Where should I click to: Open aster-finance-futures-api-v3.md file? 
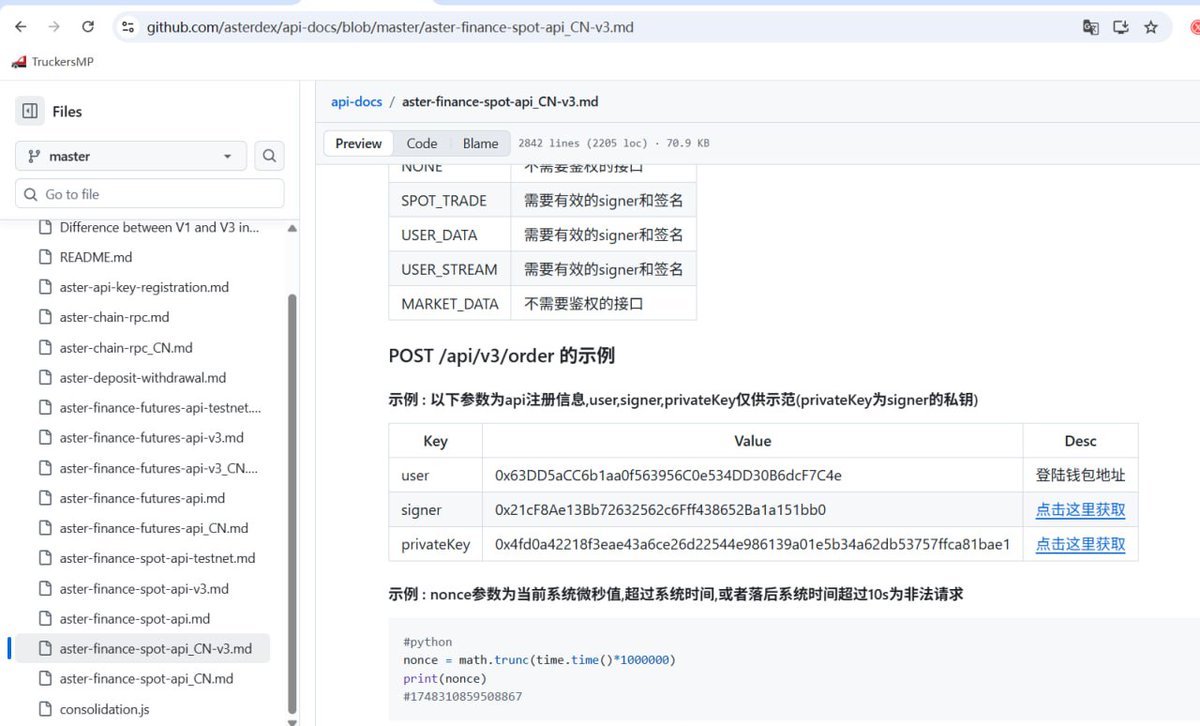point(151,438)
